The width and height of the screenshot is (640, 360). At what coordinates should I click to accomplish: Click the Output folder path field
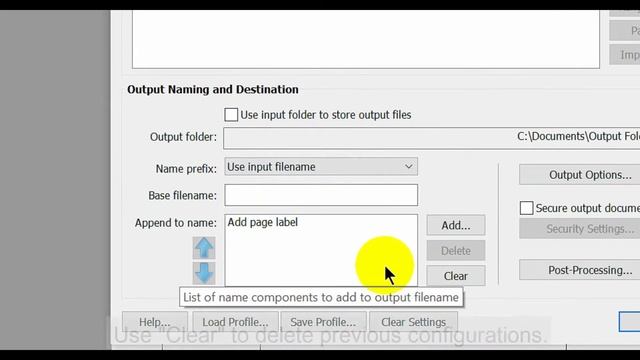click(431, 138)
